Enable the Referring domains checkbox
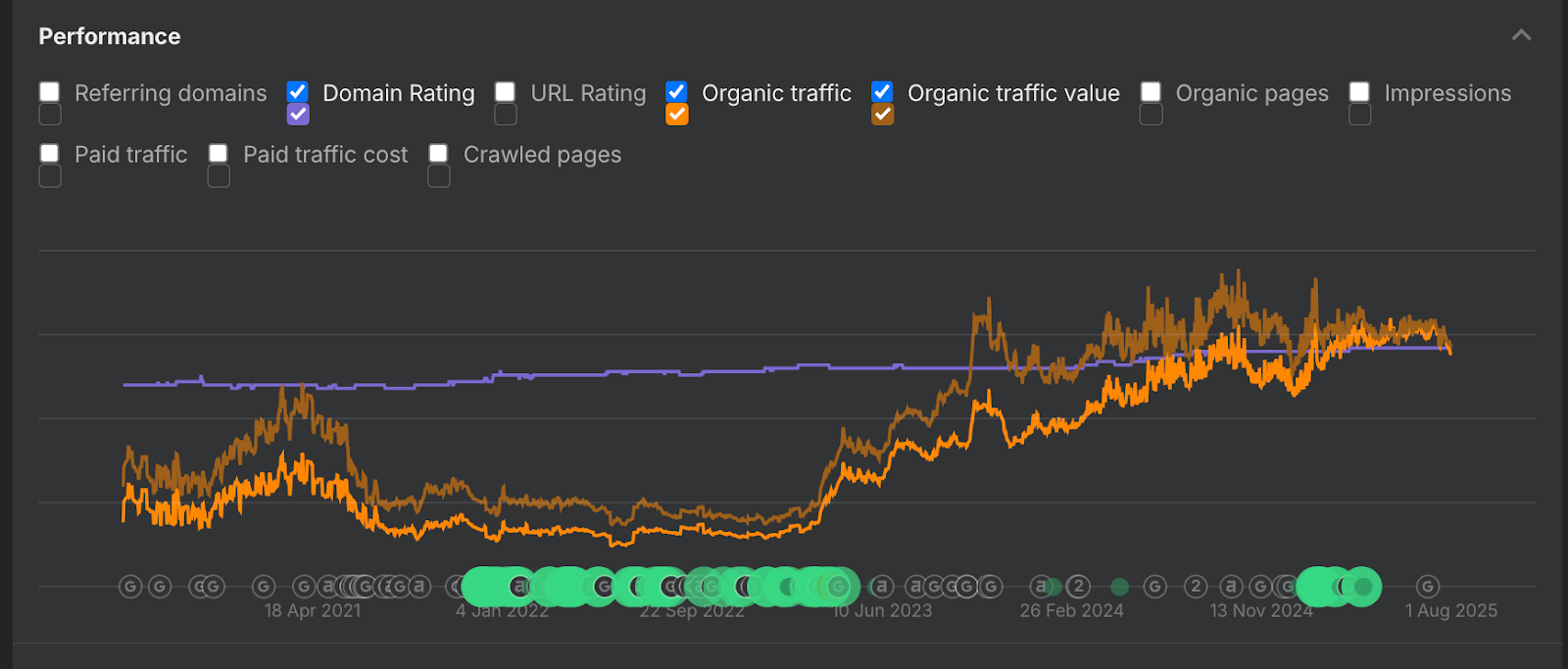The width and height of the screenshot is (1568, 669). (x=50, y=92)
